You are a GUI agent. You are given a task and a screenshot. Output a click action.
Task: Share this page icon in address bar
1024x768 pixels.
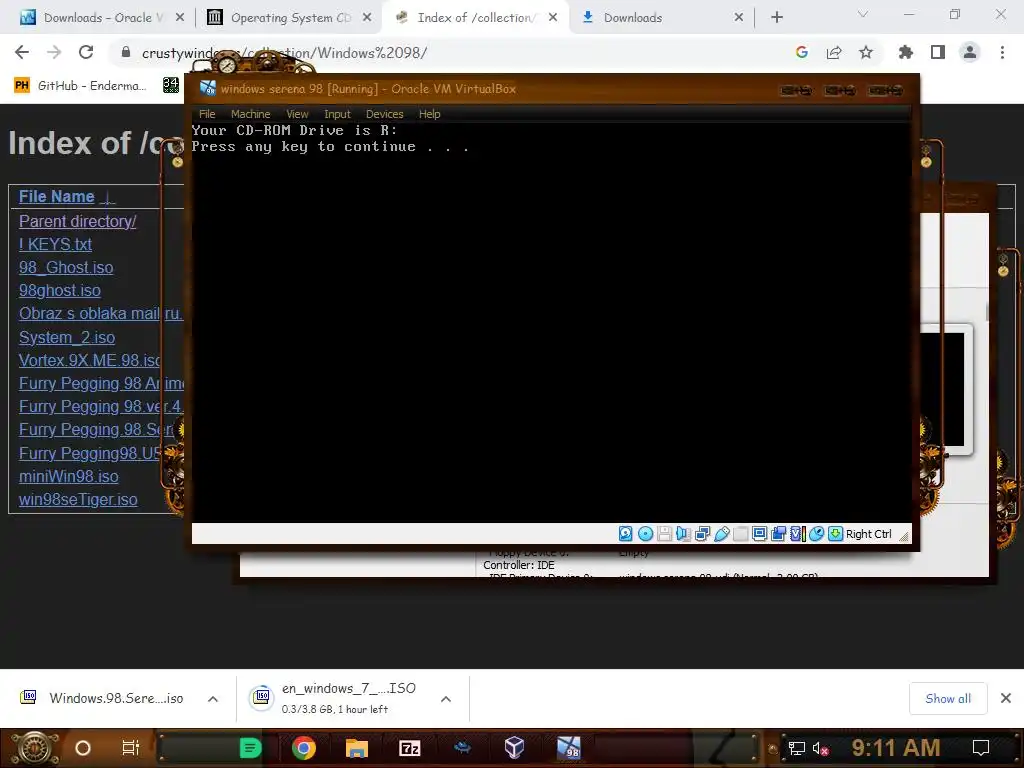point(834,52)
